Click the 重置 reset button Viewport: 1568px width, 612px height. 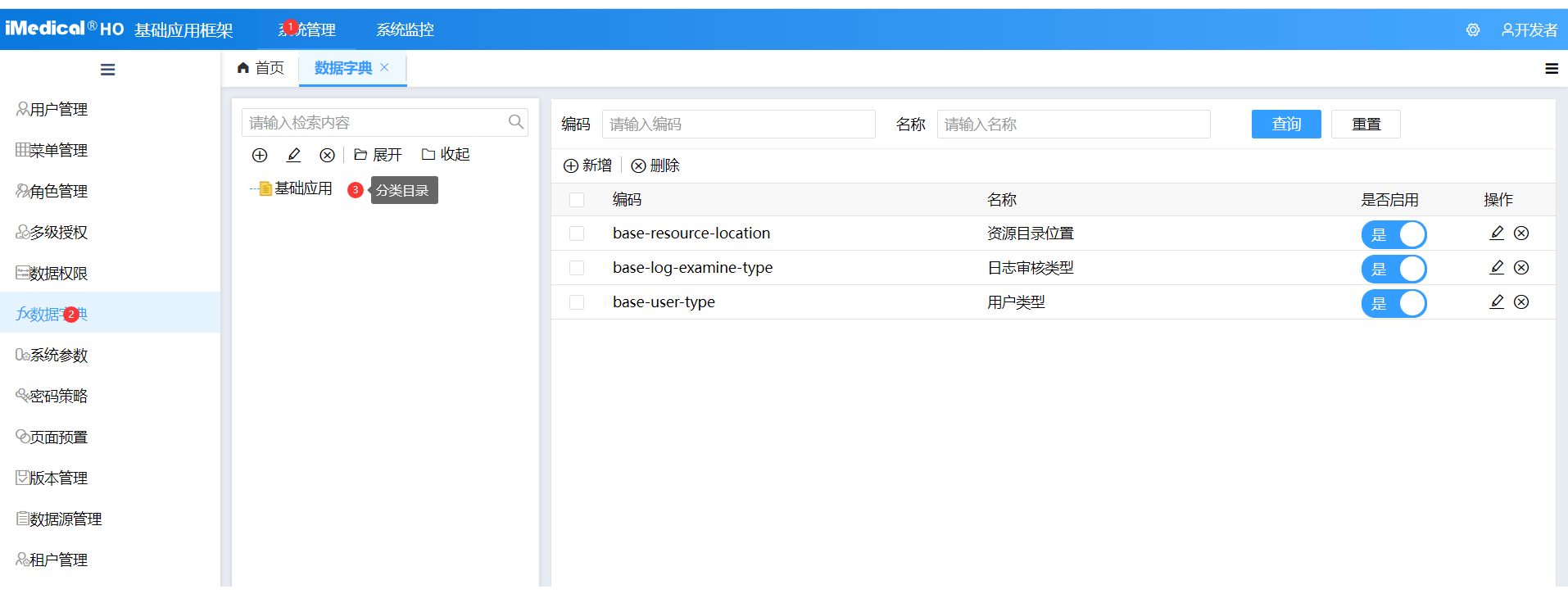1366,124
